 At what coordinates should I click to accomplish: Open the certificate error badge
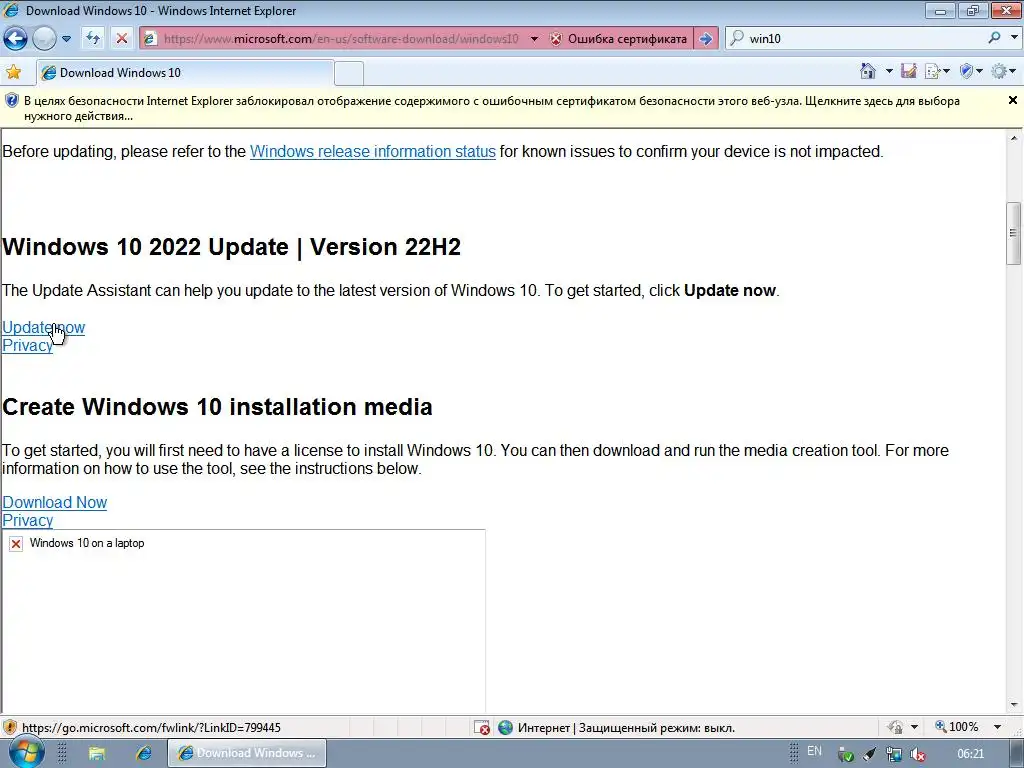click(x=618, y=39)
